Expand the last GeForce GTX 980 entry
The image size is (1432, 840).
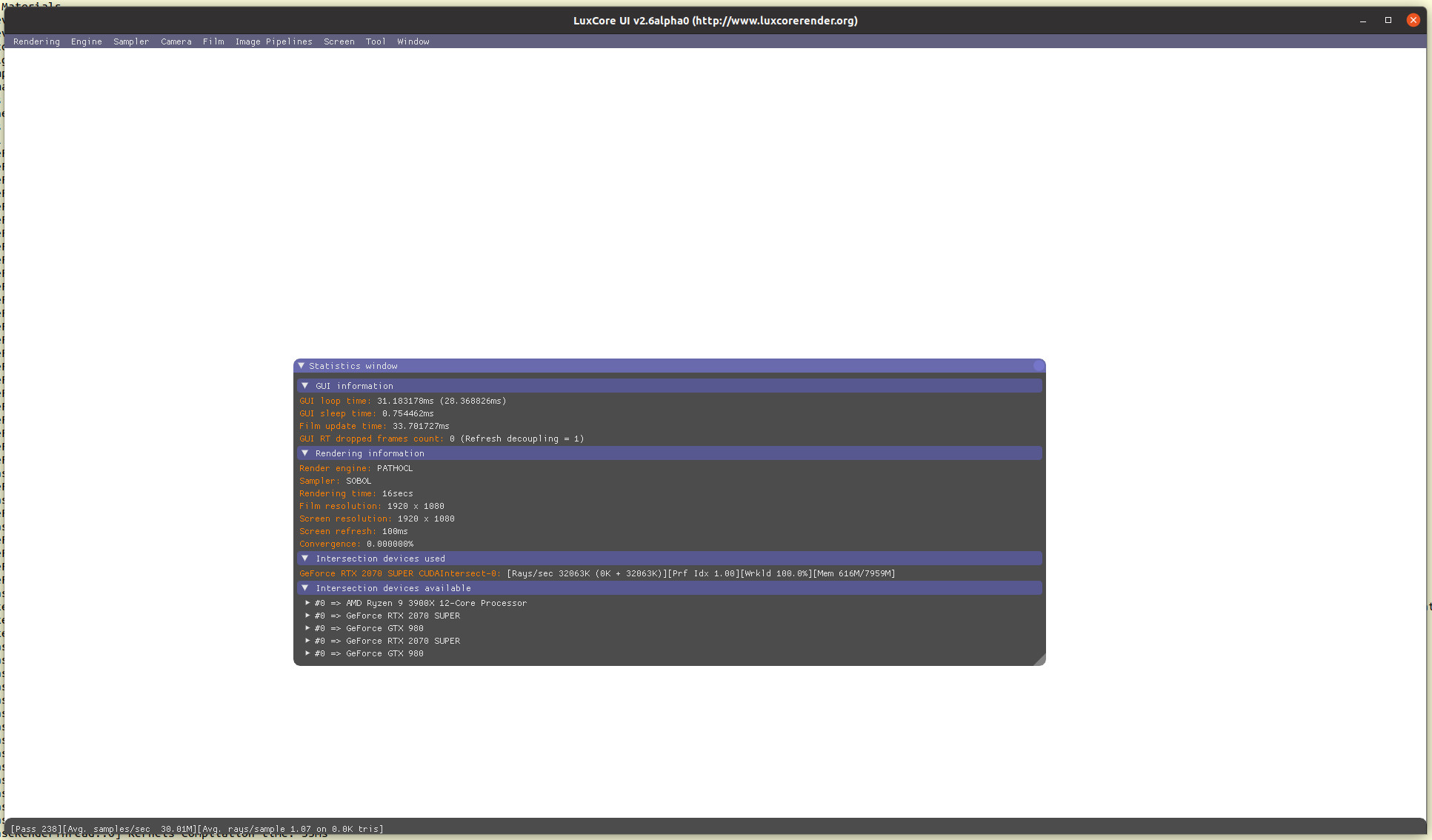(307, 653)
